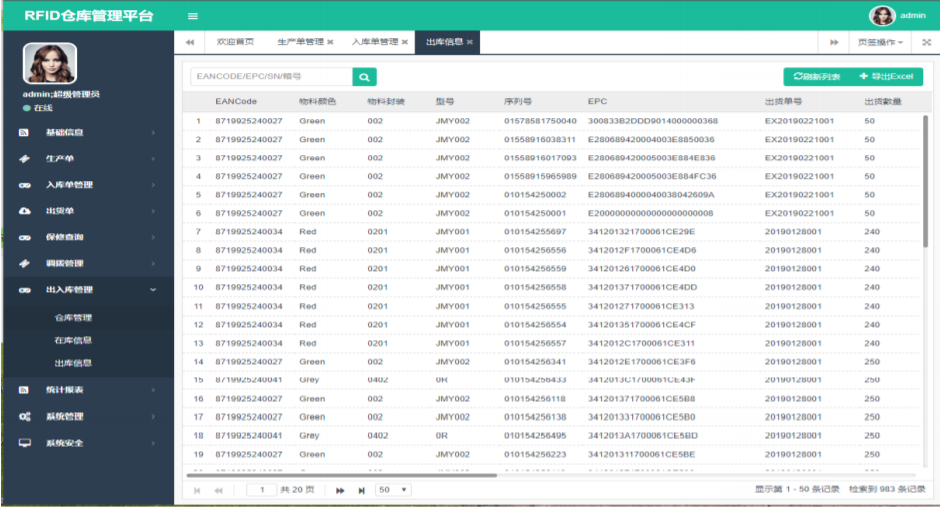The image size is (940, 507).
Task: Click the 导出Excel button
Action: point(885,76)
